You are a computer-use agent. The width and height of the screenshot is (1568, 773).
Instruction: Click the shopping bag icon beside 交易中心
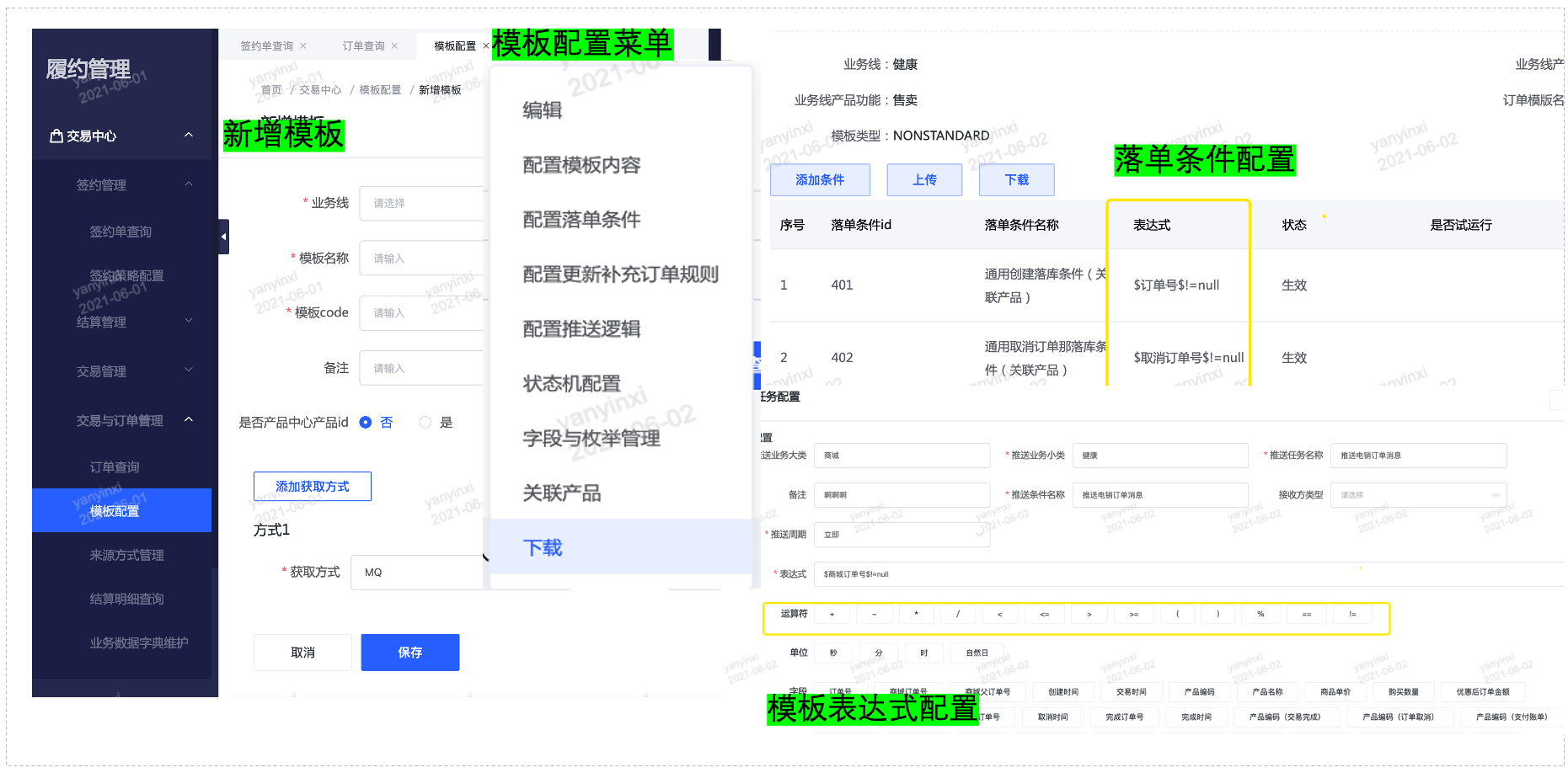click(x=56, y=136)
